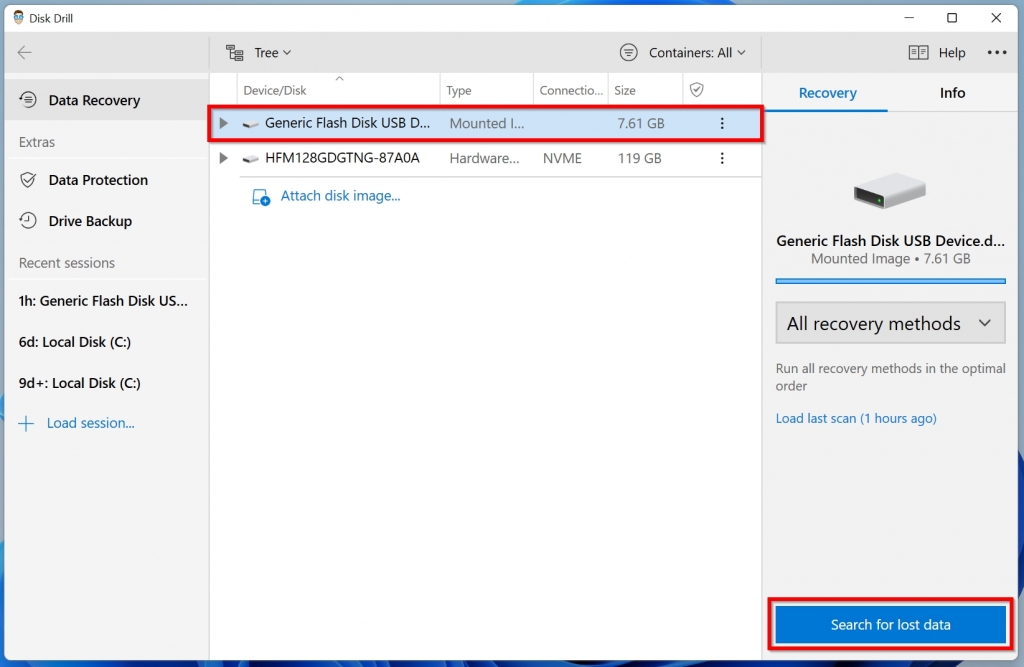Click the shield column header icon
Image resolution: width=1024 pixels, height=667 pixels.
click(x=696, y=89)
